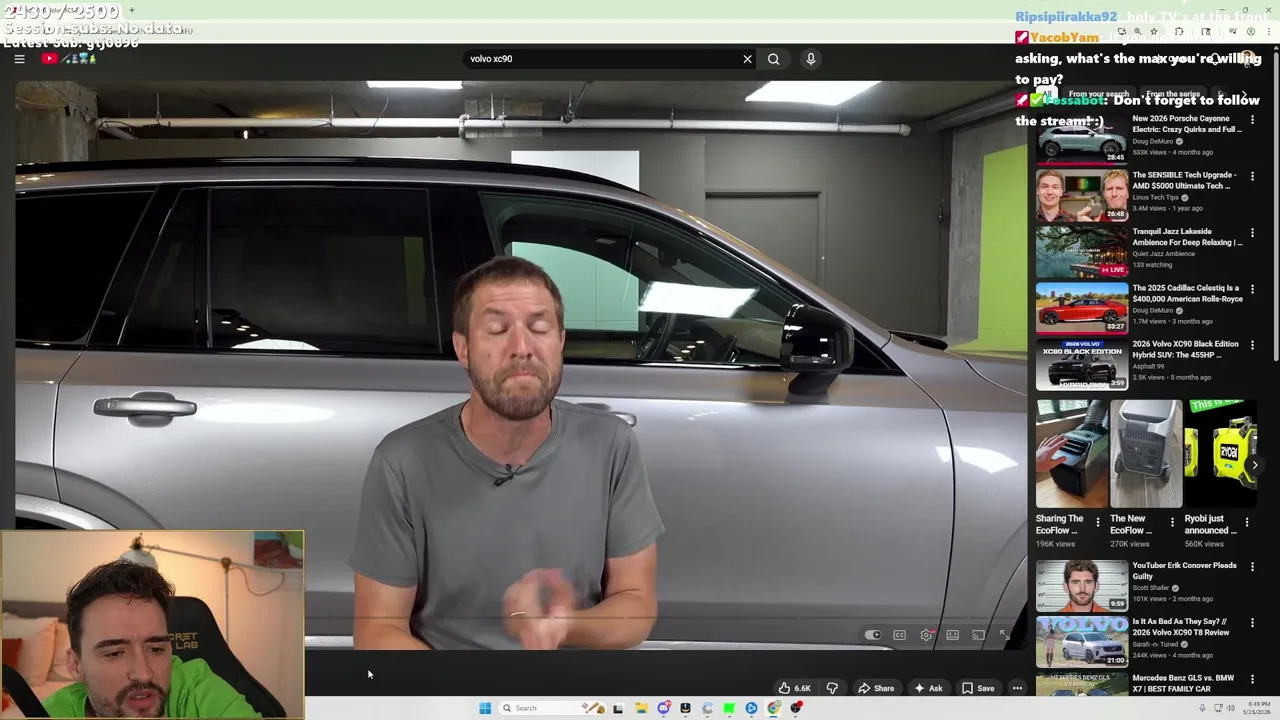Open 'Sharing The EcoFlow' short
The height and width of the screenshot is (720, 1280).
(x=1072, y=455)
